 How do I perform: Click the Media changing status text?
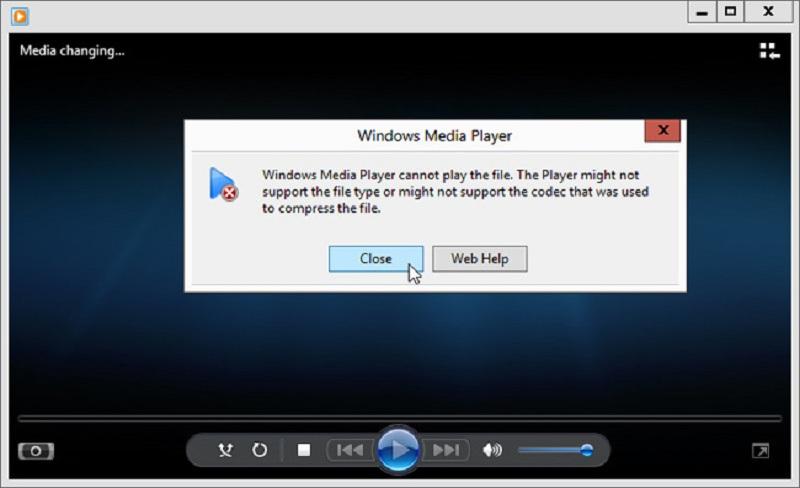click(x=72, y=51)
